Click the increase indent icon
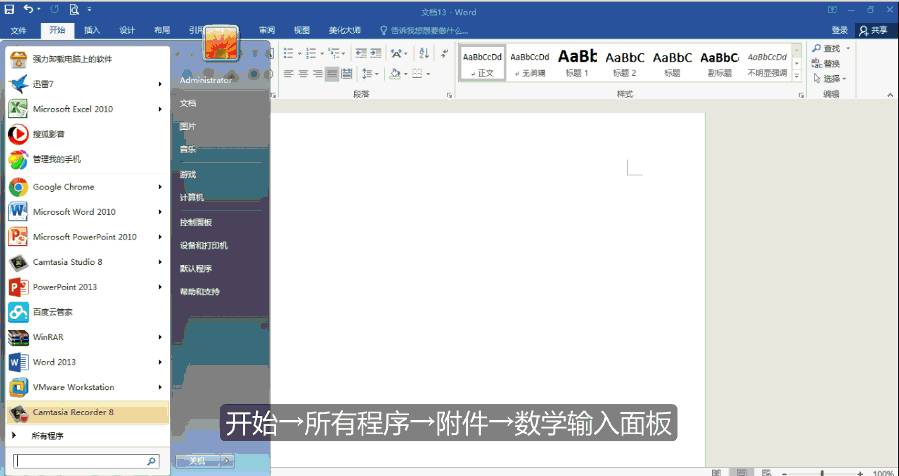The height and width of the screenshot is (476, 899). (376, 53)
